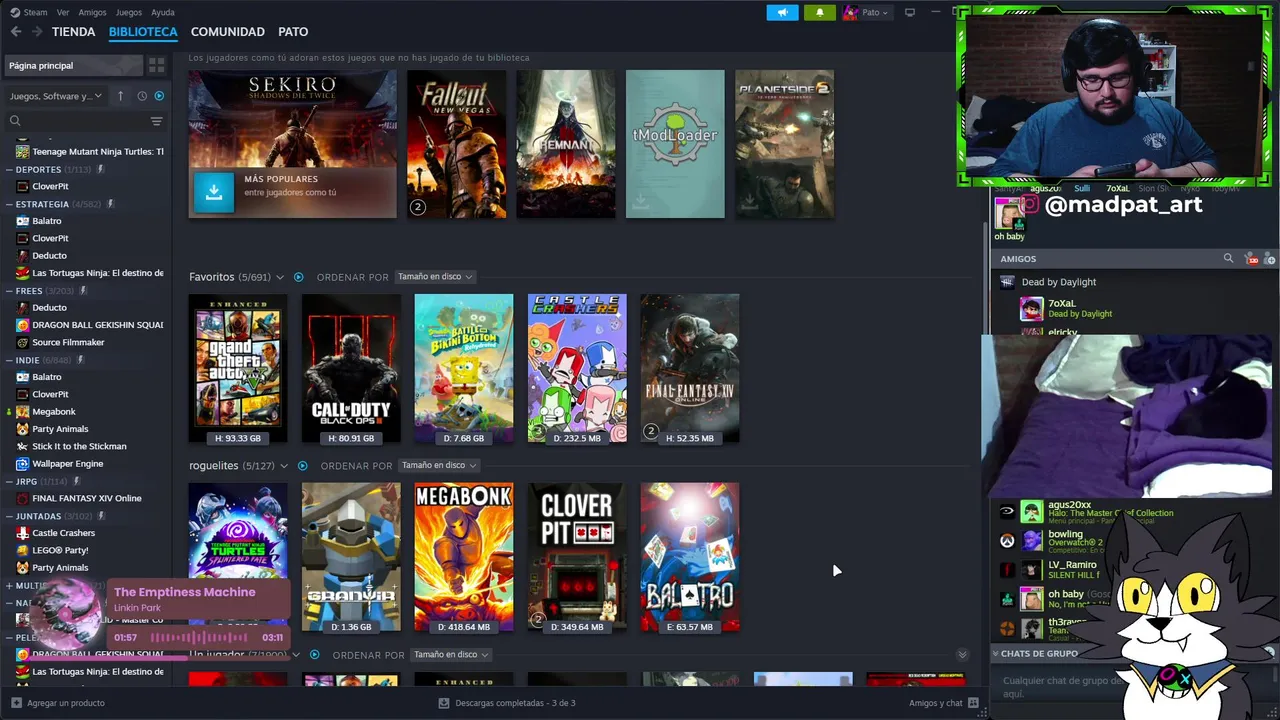
Task: Search friends with the magnifier icon
Action: (x=1228, y=259)
